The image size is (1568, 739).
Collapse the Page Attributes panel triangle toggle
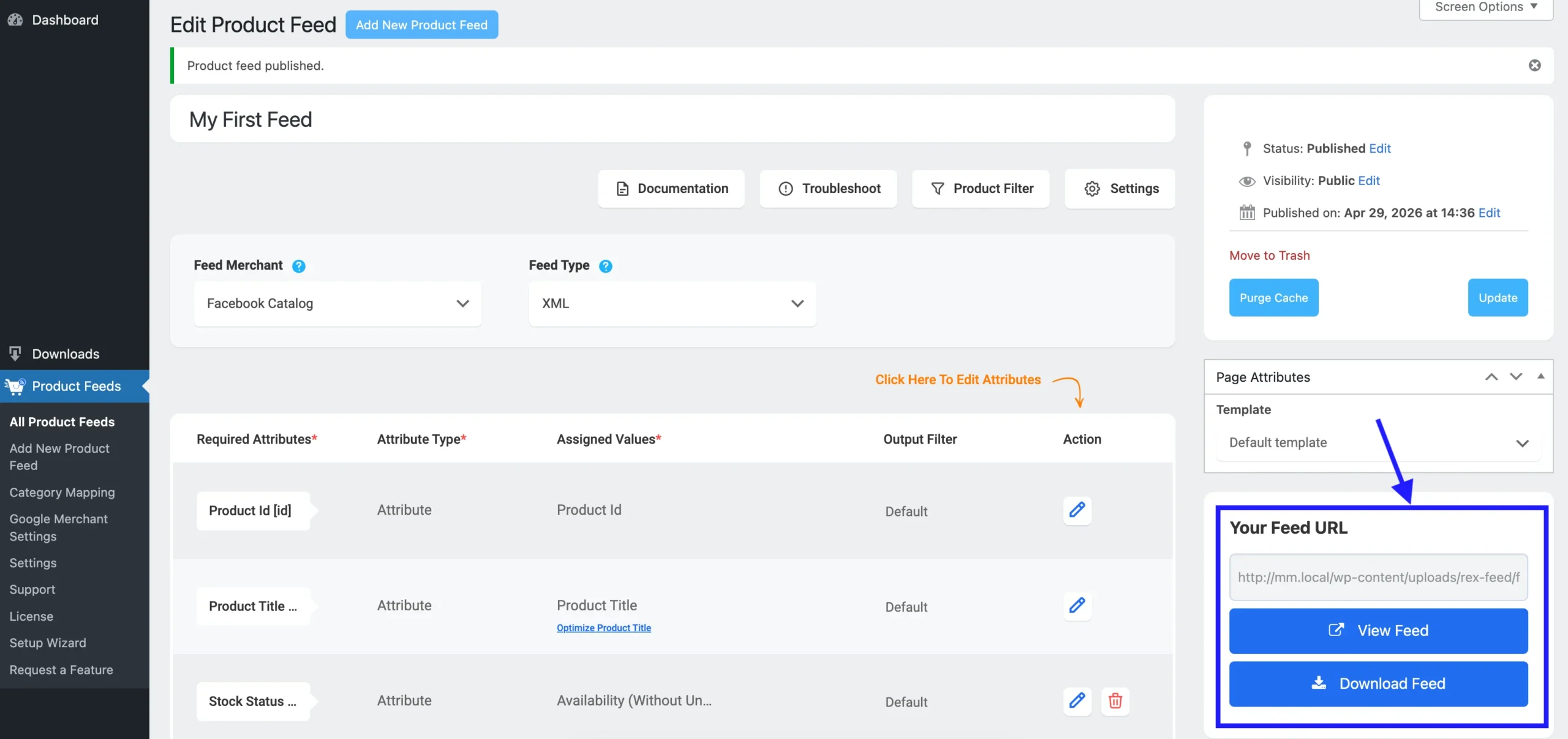[x=1540, y=377]
